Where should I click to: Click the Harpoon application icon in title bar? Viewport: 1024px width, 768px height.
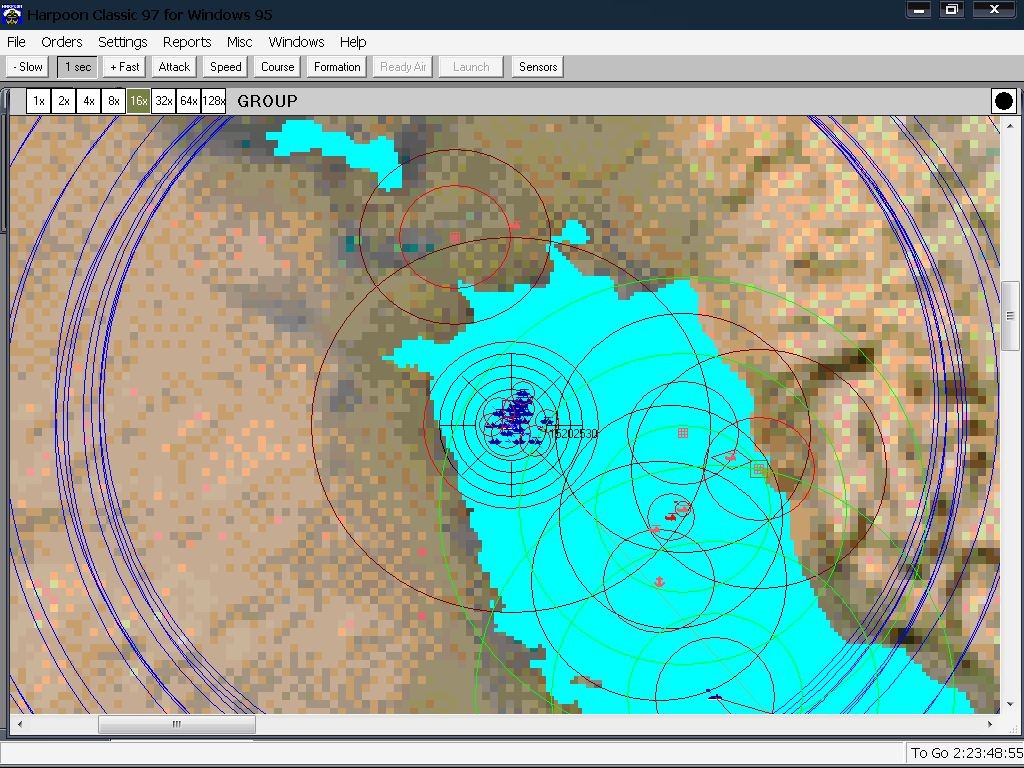(12, 14)
